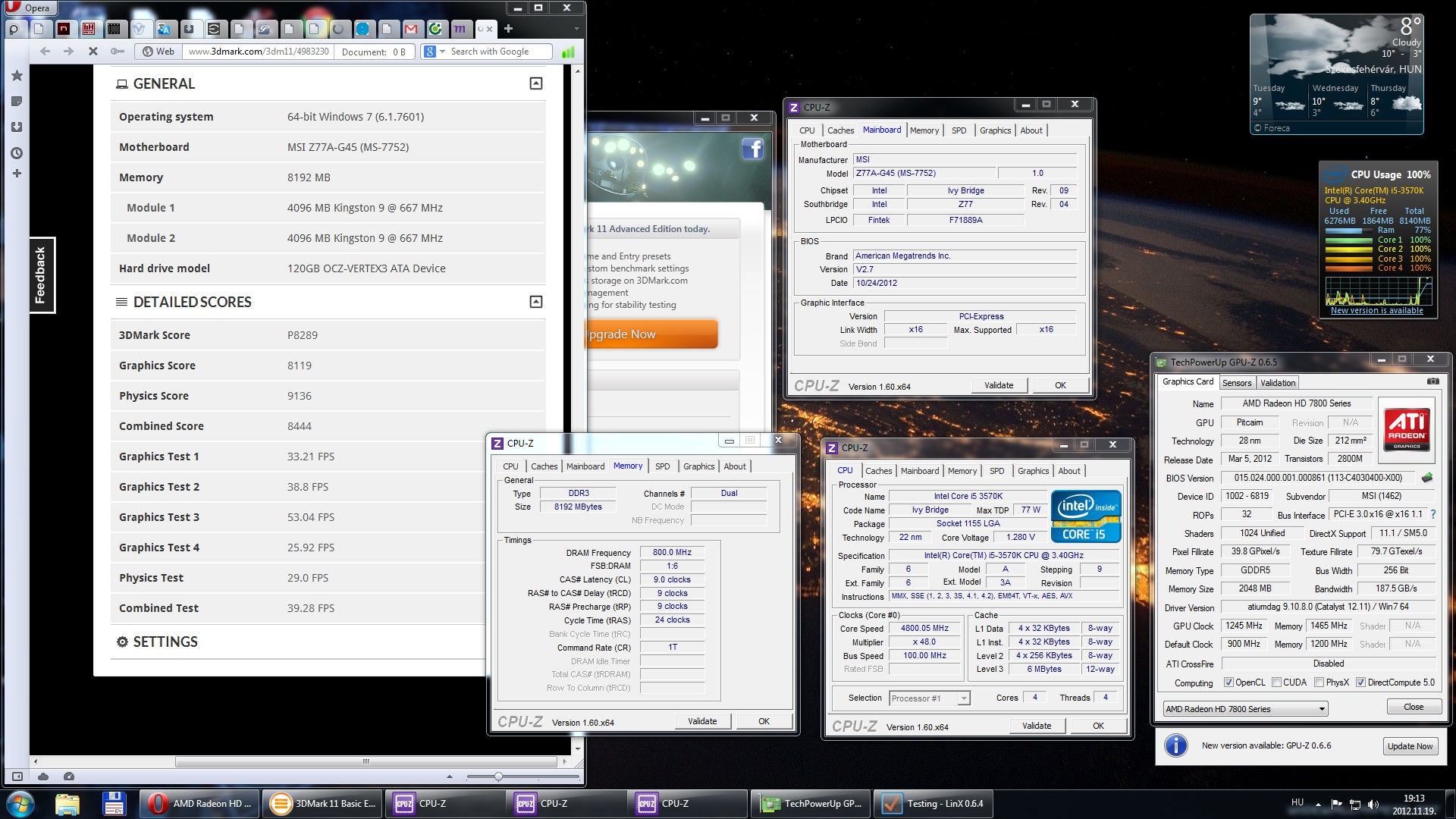Screen dimensions: 1456x819
Task: Open the History clock panel in sidebar
Action: click(x=17, y=153)
